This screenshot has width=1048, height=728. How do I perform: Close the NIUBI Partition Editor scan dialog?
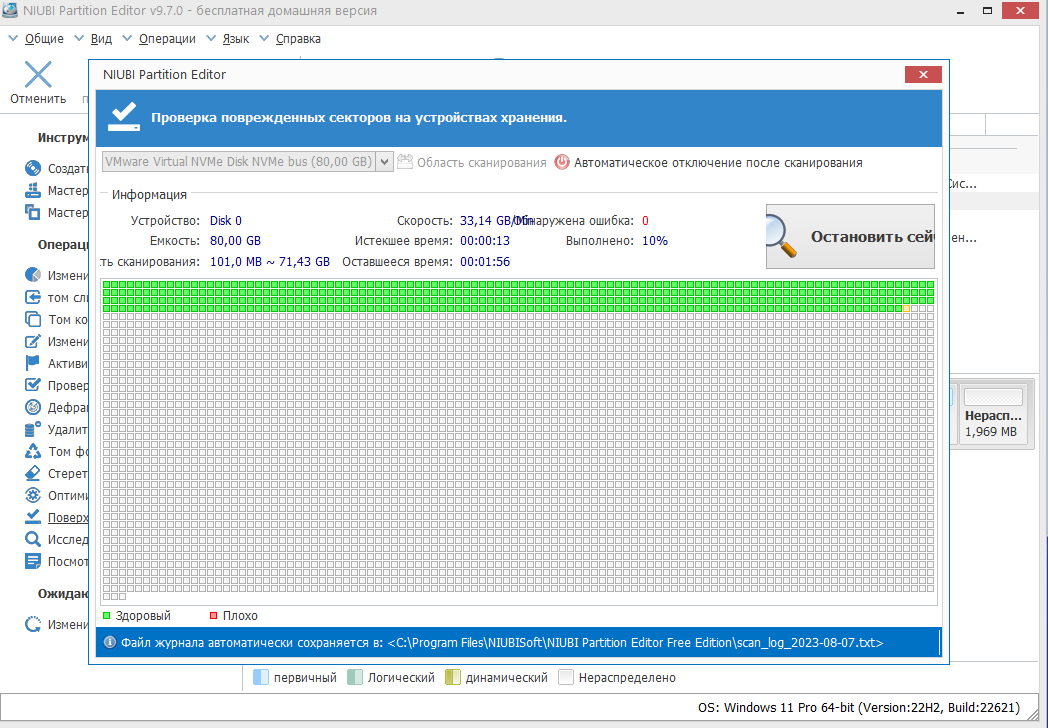pos(923,74)
